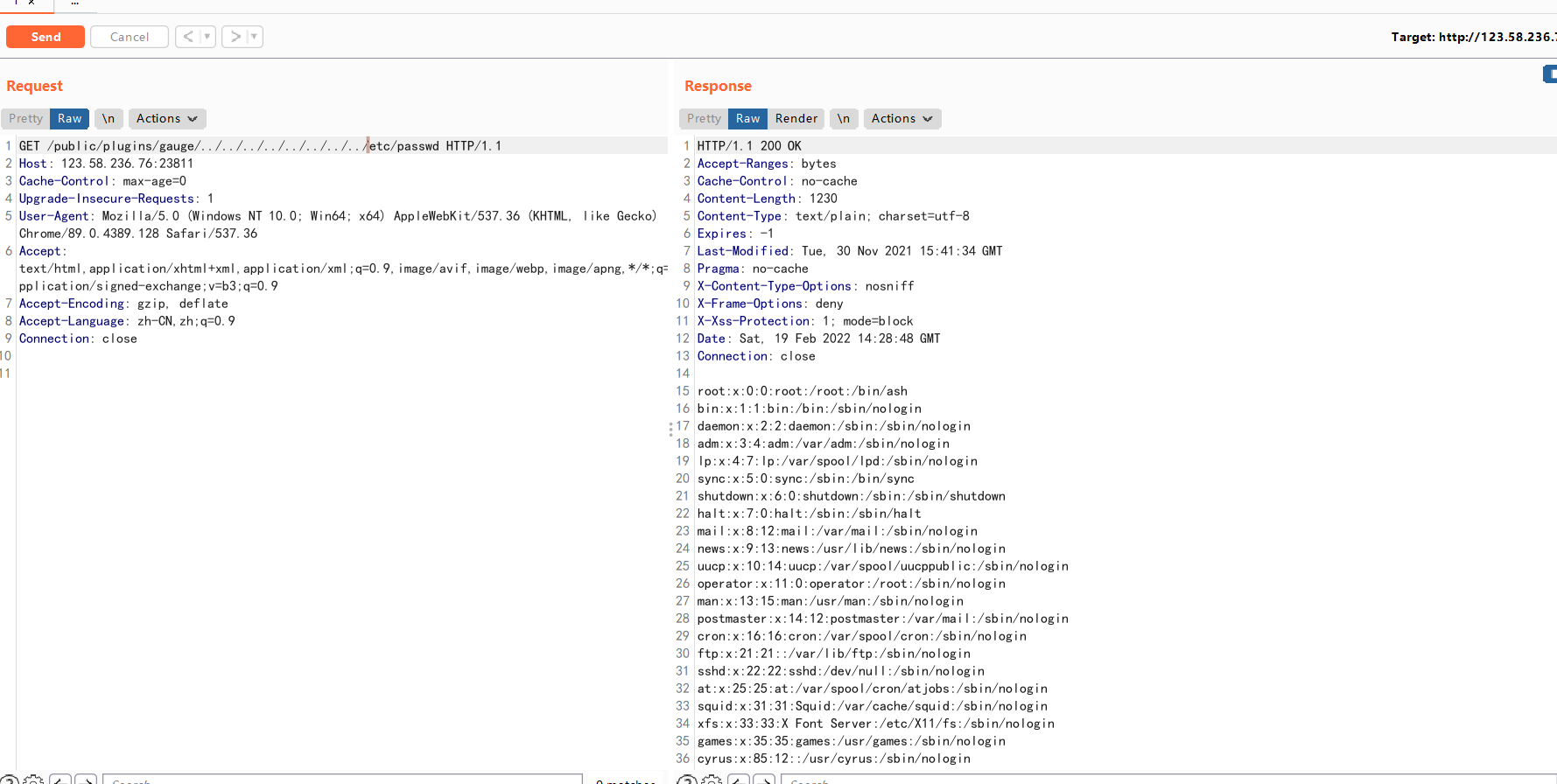Click the bin:x:1:1 passwd entry

810,409
